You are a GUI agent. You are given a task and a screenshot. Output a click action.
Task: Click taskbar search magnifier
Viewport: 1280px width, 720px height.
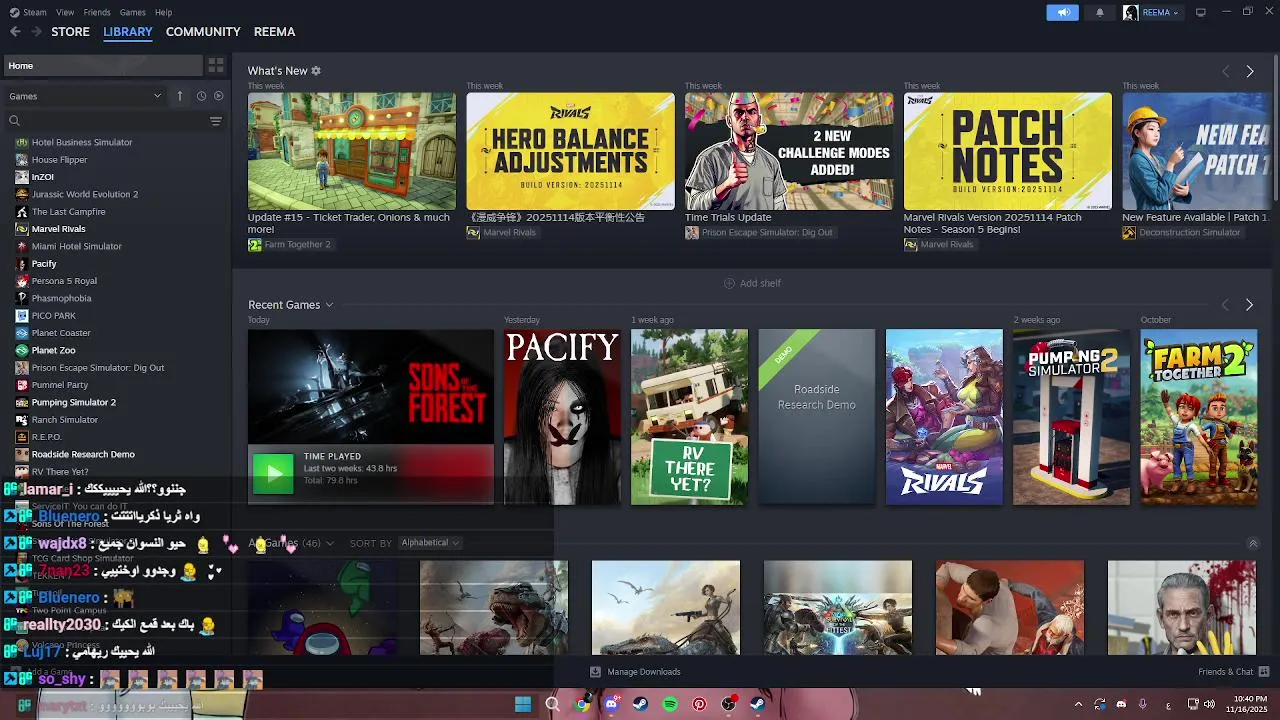coord(552,704)
